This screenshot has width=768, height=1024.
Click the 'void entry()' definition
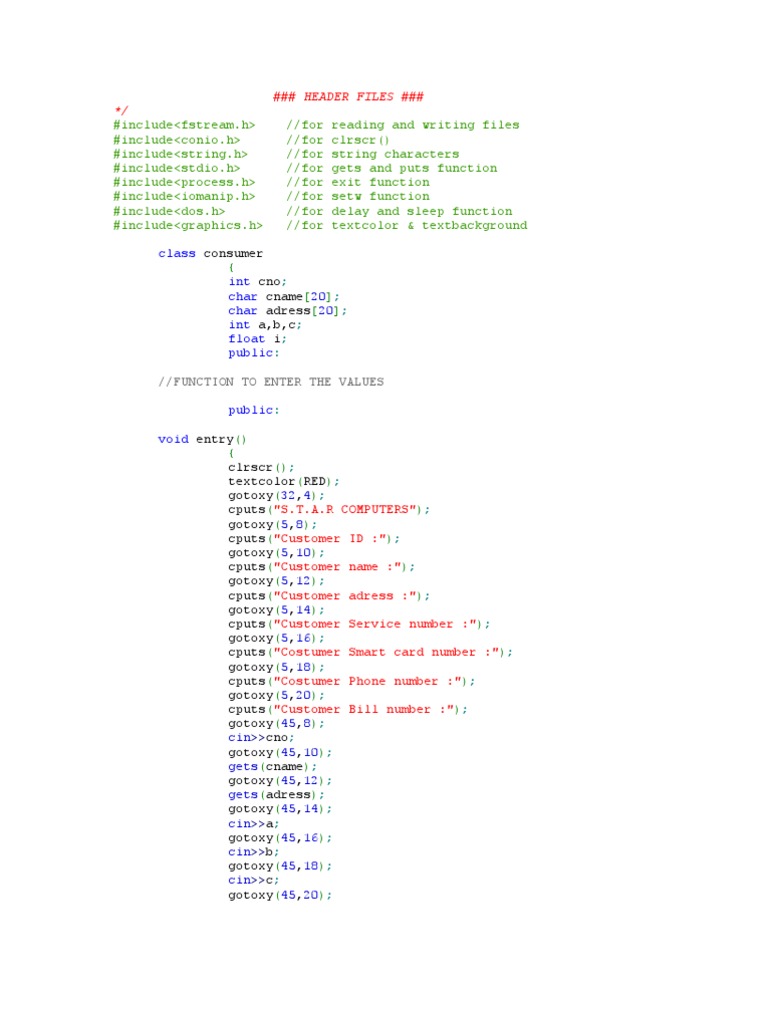pos(202,440)
